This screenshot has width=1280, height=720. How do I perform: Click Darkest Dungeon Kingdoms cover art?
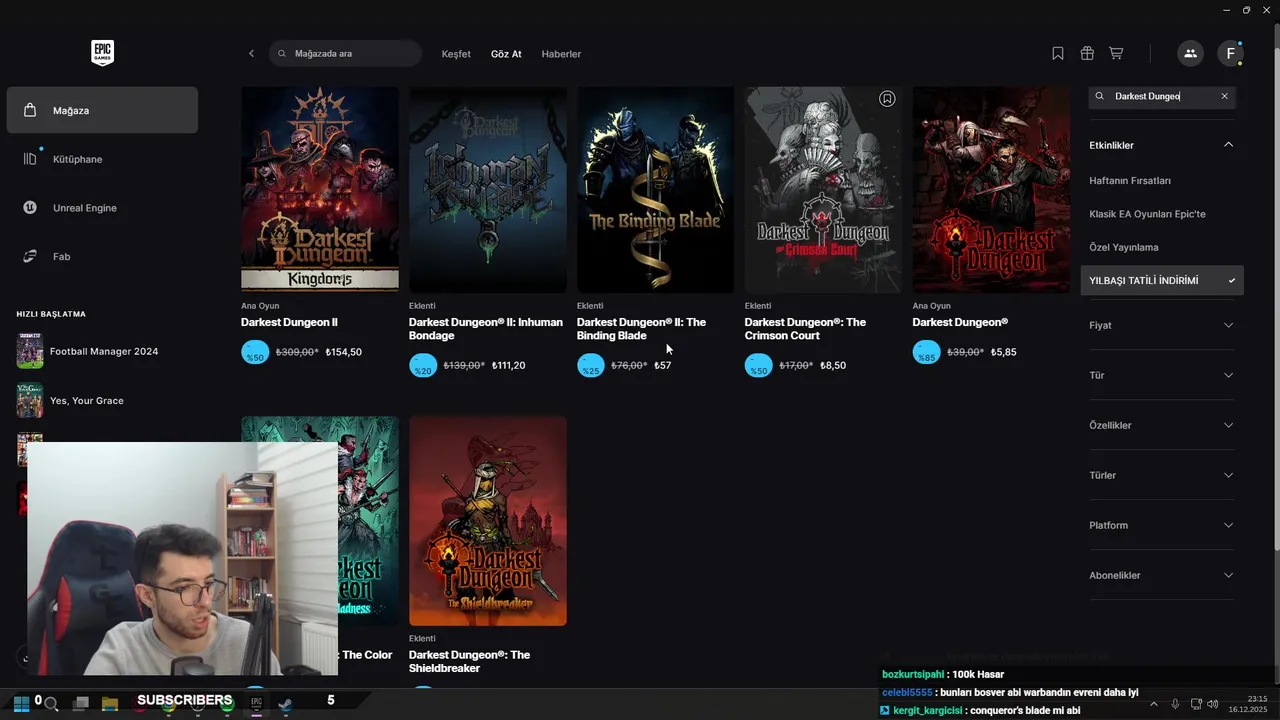[x=320, y=190]
